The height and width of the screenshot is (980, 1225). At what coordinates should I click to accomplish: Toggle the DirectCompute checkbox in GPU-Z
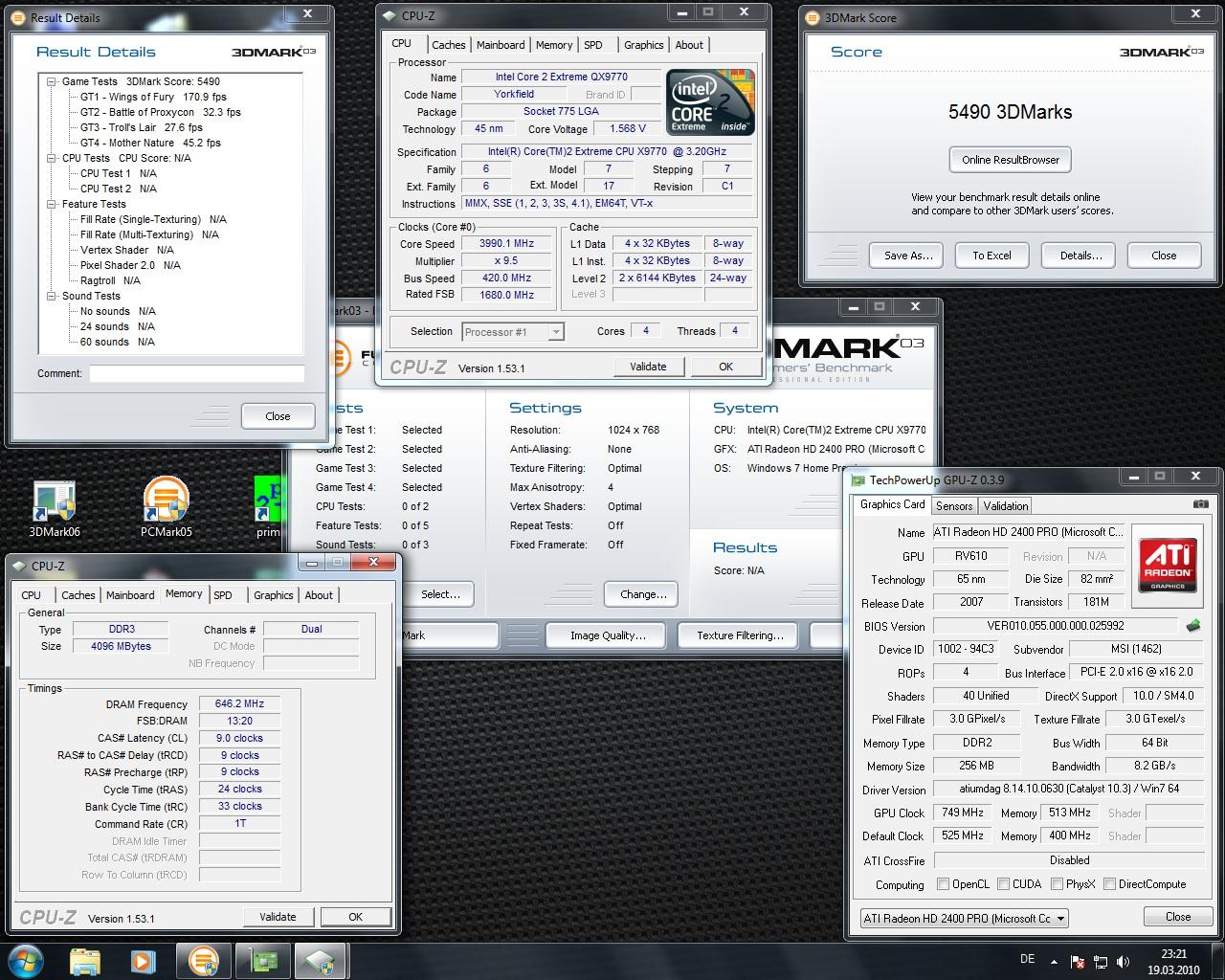tap(1110, 884)
